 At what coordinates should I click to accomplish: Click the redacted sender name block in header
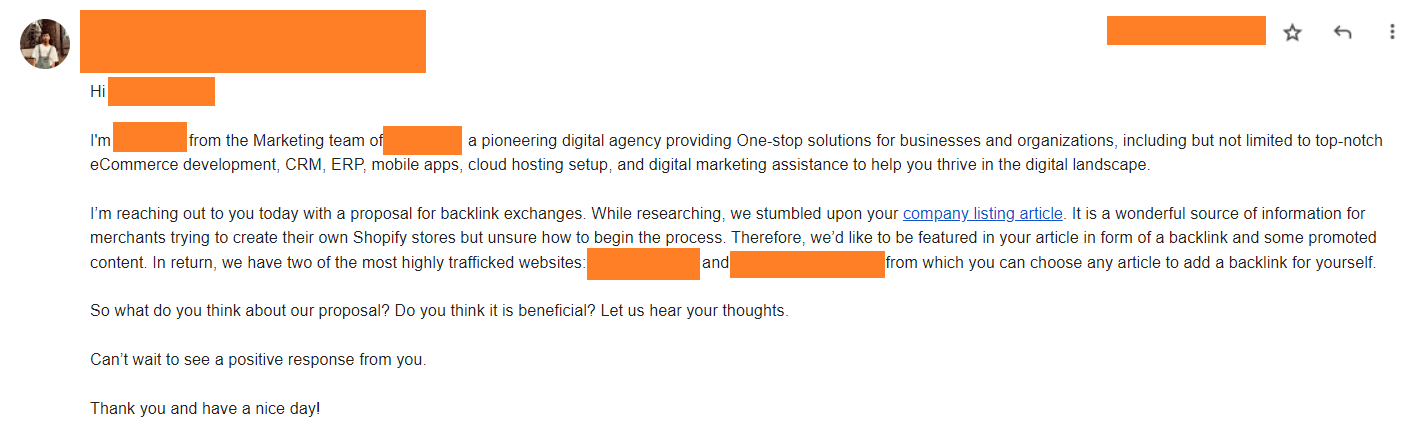pos(253,41)
